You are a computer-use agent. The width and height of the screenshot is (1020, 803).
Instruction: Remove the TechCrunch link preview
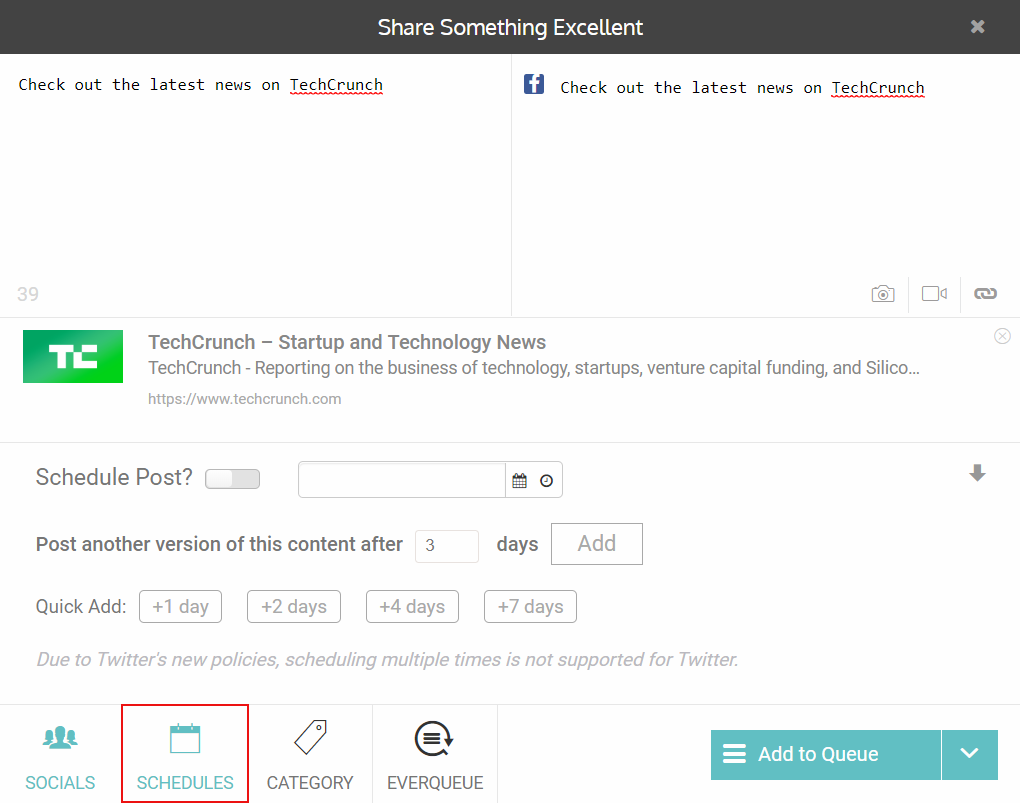pyautogui.click(x=1002, y=336)
